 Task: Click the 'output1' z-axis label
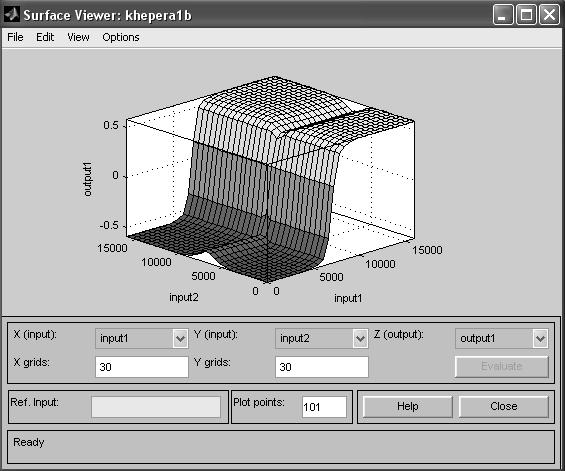pyautogui.click(x=88, y=179)
